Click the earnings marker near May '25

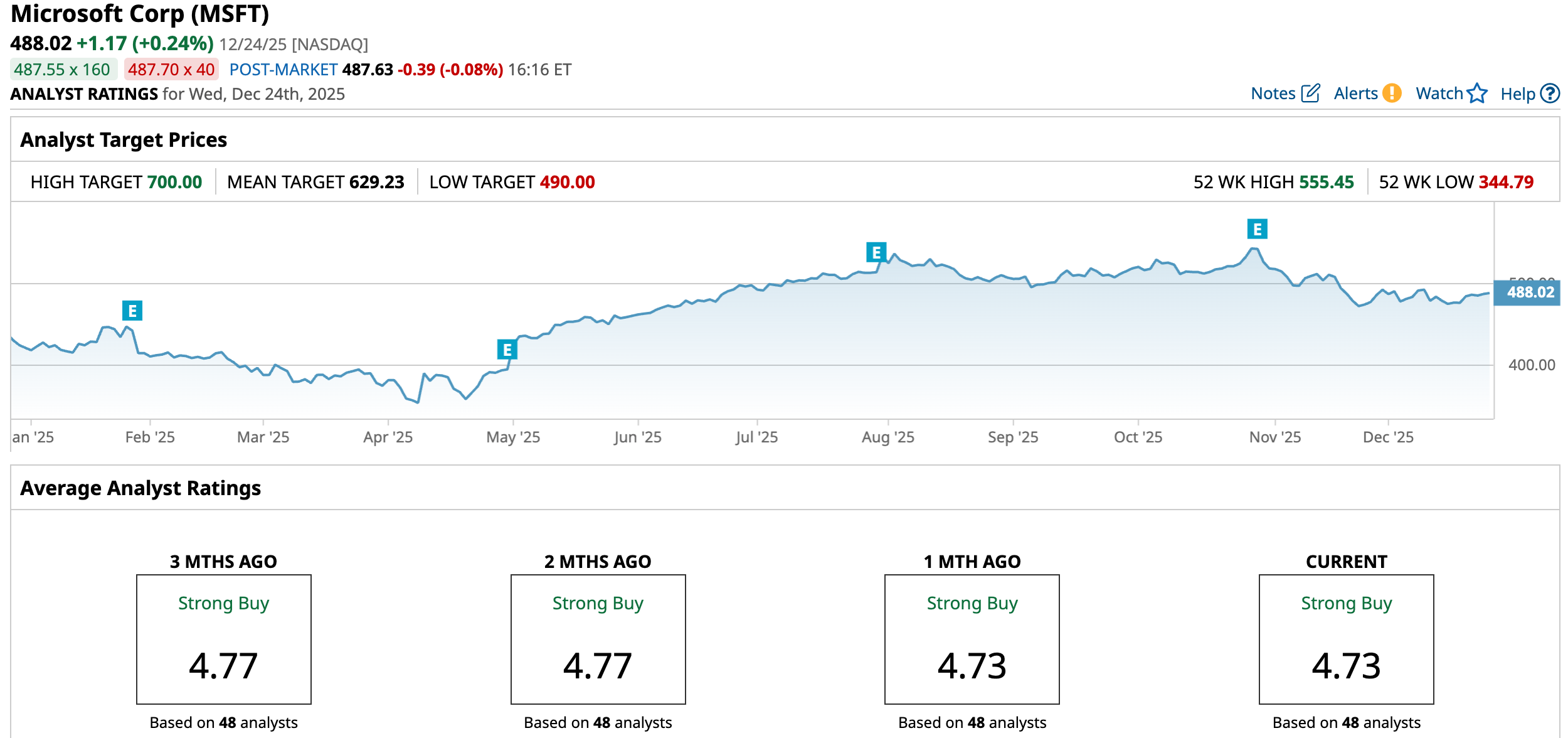(507, 350)
